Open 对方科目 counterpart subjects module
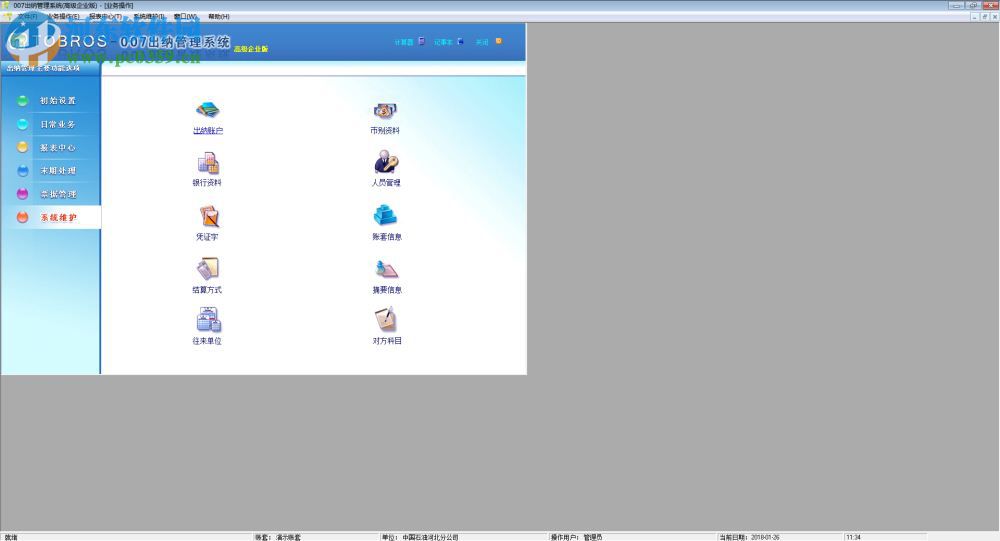 click(386, 326)
